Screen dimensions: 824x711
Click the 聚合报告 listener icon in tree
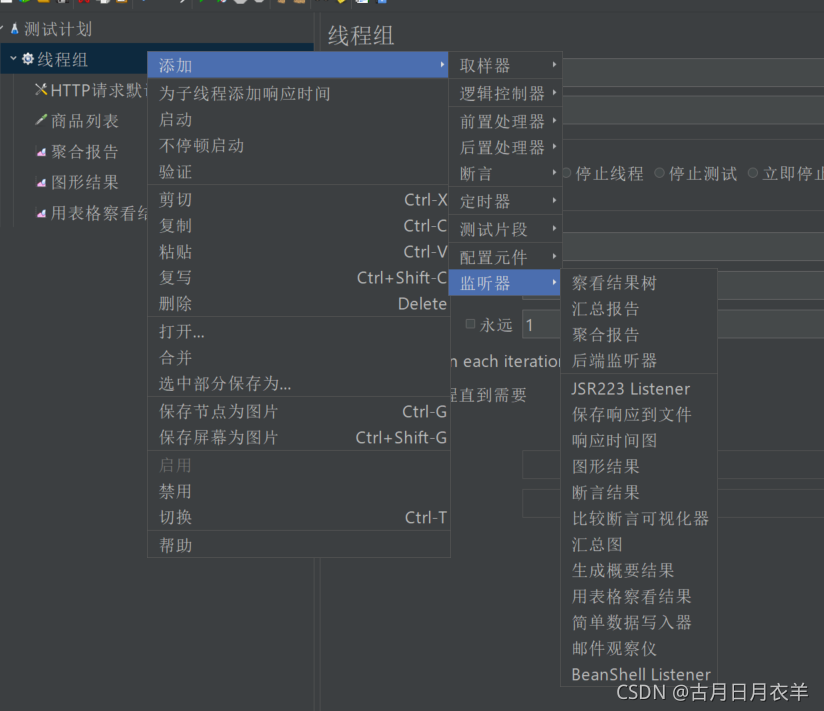tap(41, 152)
